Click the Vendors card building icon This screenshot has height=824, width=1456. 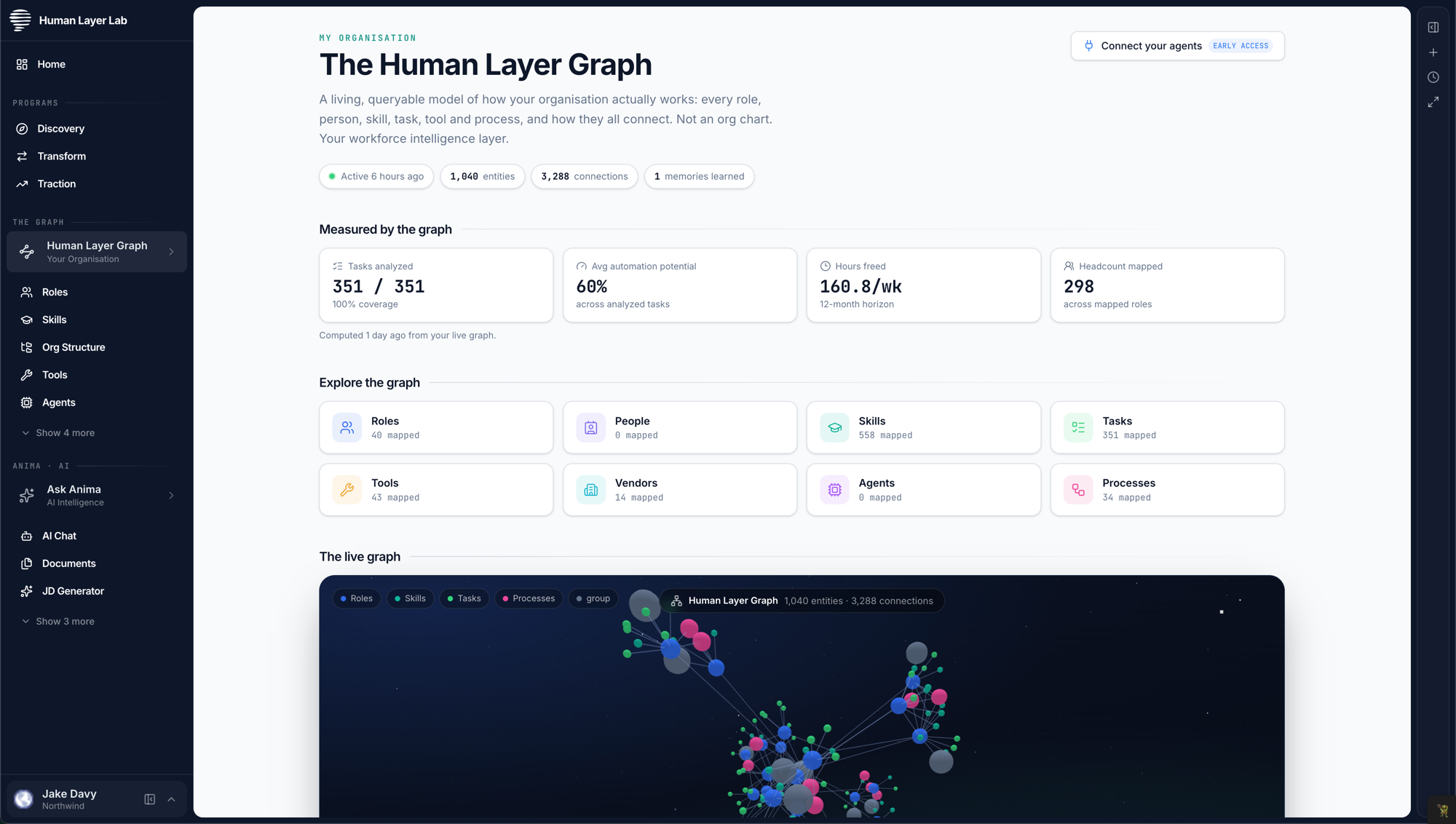click(x=591, y=490)
